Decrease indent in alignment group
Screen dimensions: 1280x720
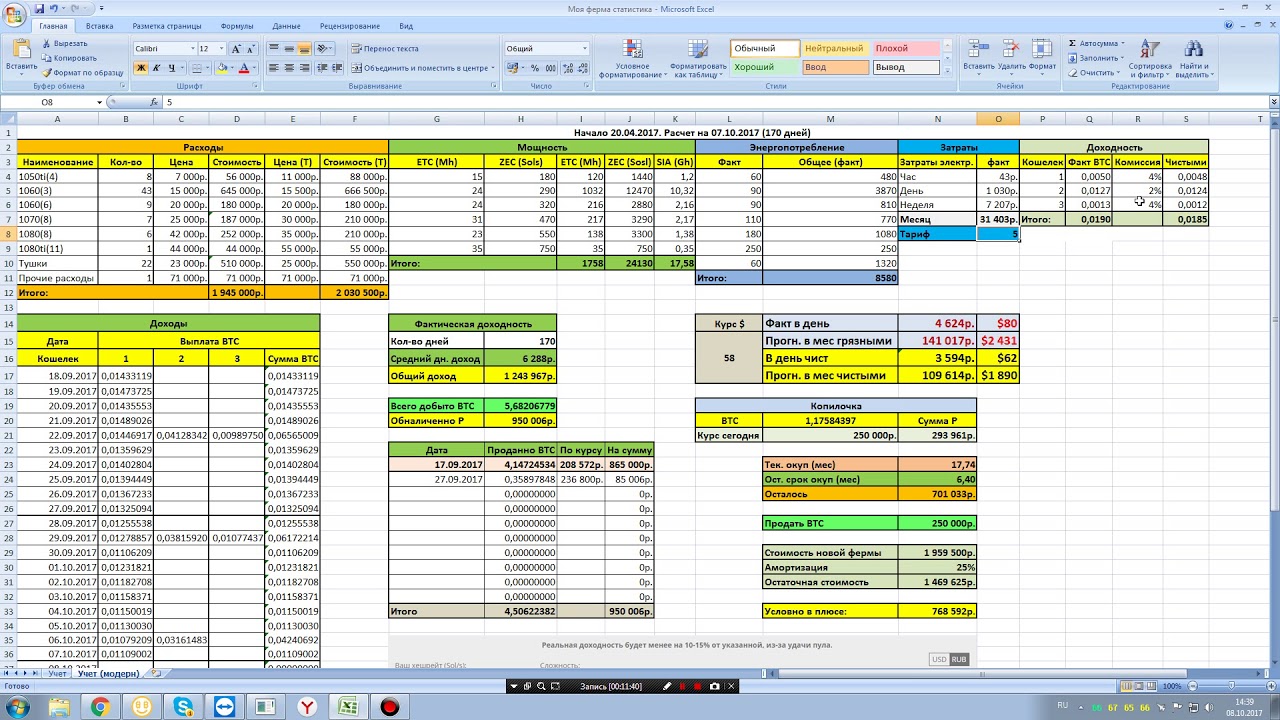(324, 68)
